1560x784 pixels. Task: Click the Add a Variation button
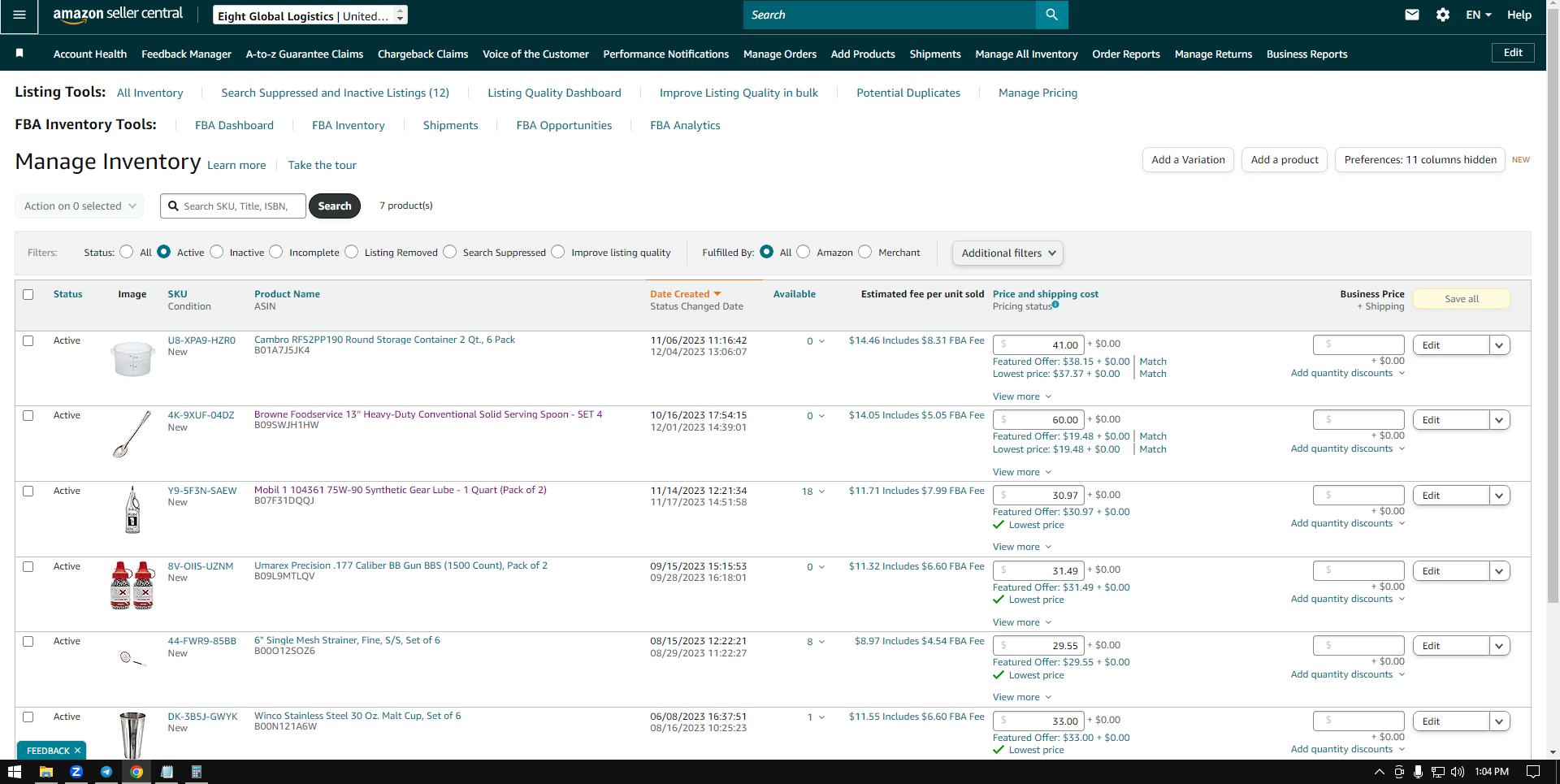1188,159
